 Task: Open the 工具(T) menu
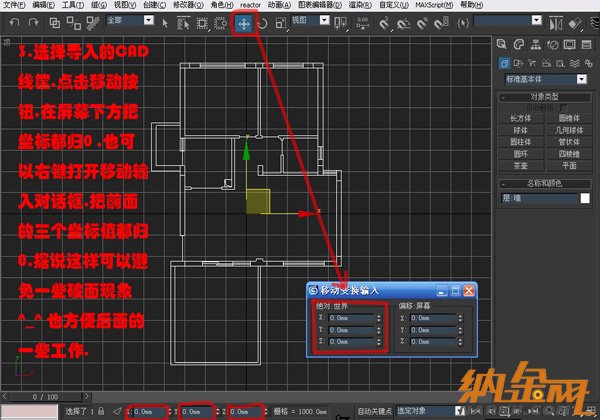pos(73,5)
